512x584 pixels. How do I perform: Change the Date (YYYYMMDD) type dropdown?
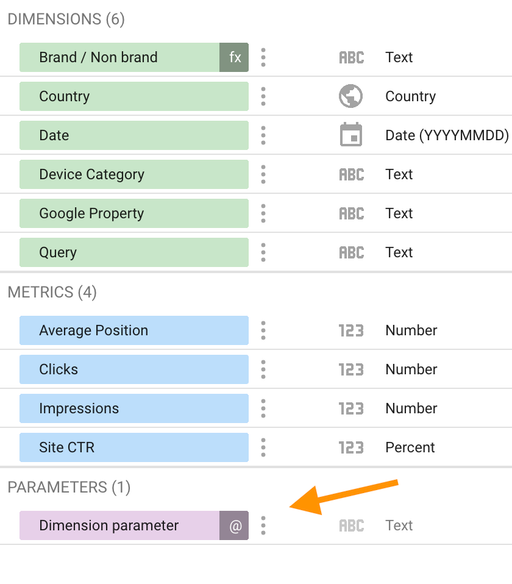coord(447,135)
